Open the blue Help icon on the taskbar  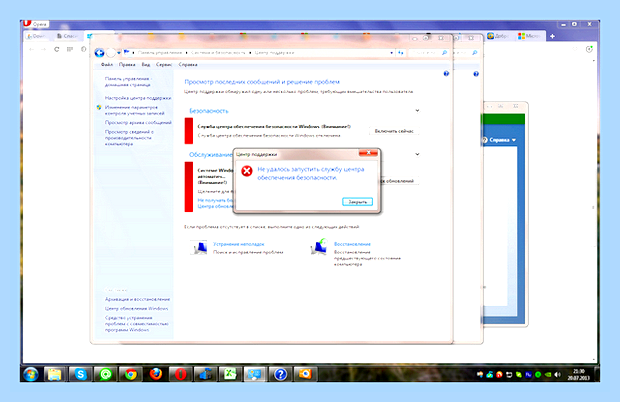click(280, 374)
